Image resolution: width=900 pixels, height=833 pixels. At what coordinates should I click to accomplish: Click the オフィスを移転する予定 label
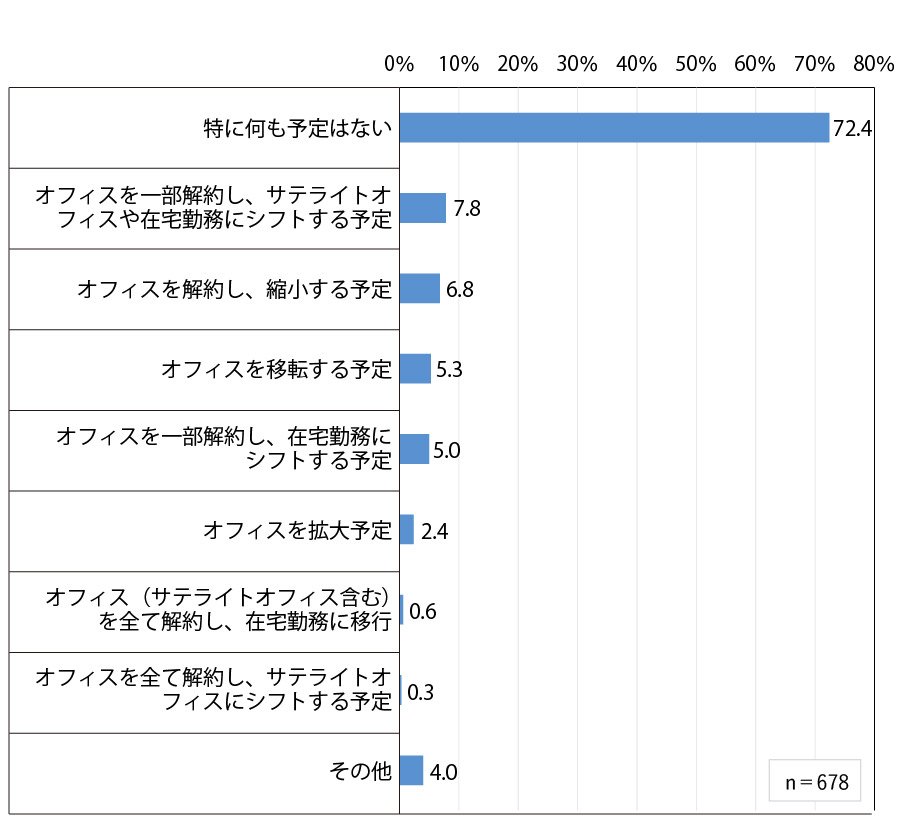click(276, 369)
